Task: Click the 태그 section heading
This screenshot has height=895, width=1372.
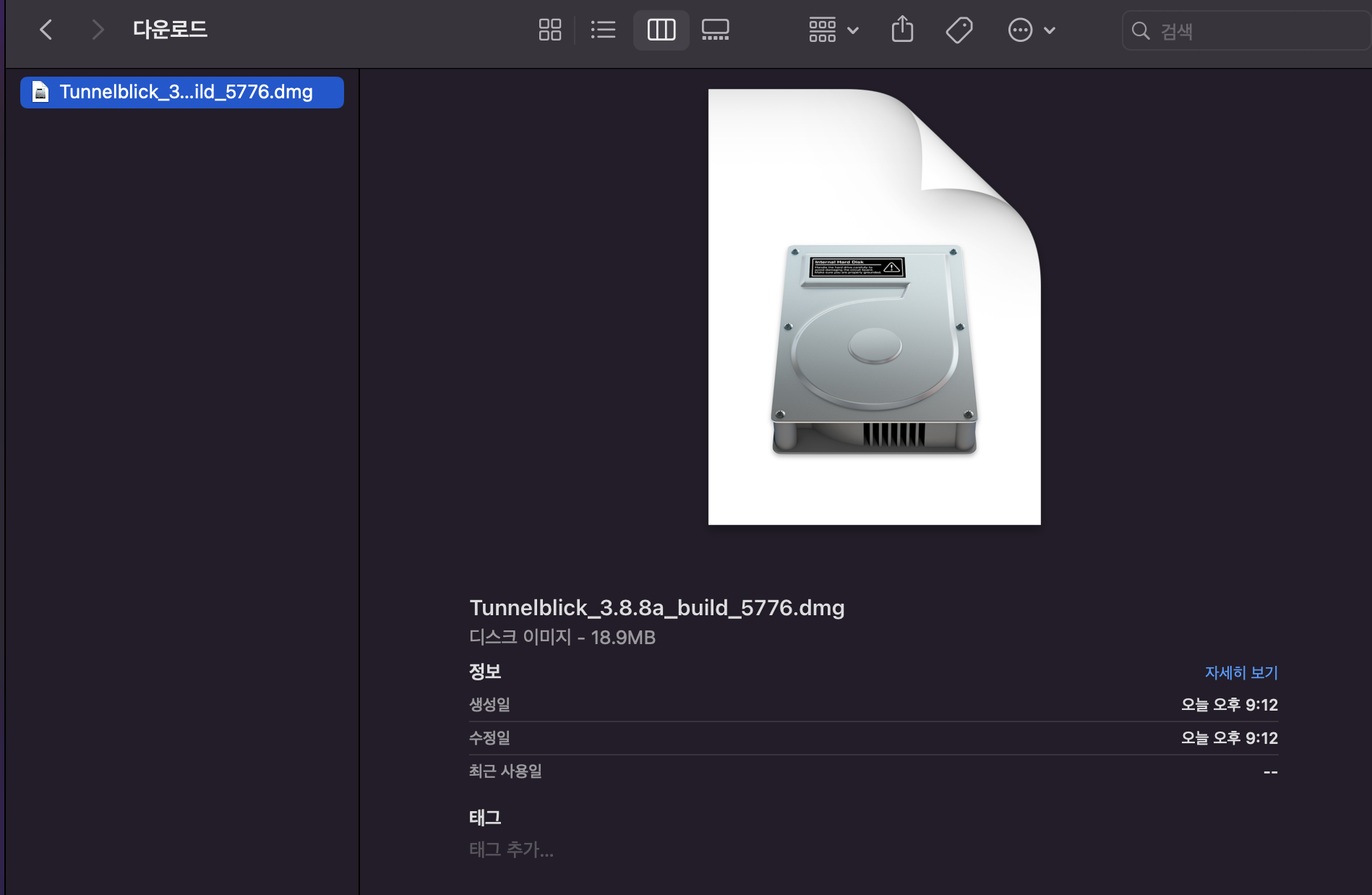Action: (485, 818)
